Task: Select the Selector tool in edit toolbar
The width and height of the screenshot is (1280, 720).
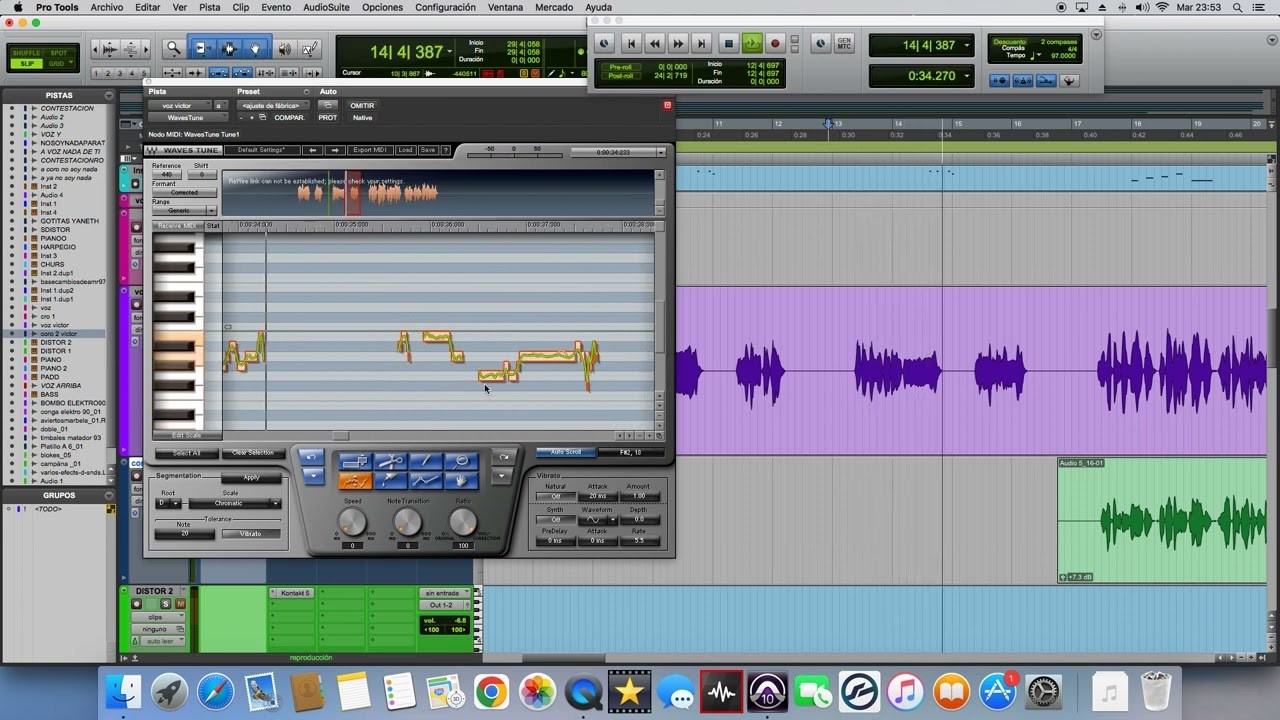Action: click(229, 49)
